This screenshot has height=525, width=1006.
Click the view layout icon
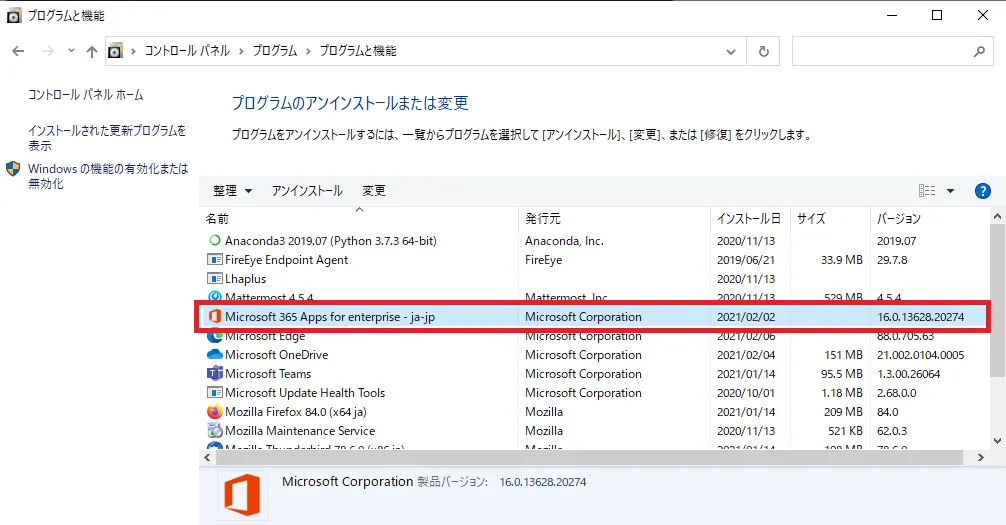(926, 191)
